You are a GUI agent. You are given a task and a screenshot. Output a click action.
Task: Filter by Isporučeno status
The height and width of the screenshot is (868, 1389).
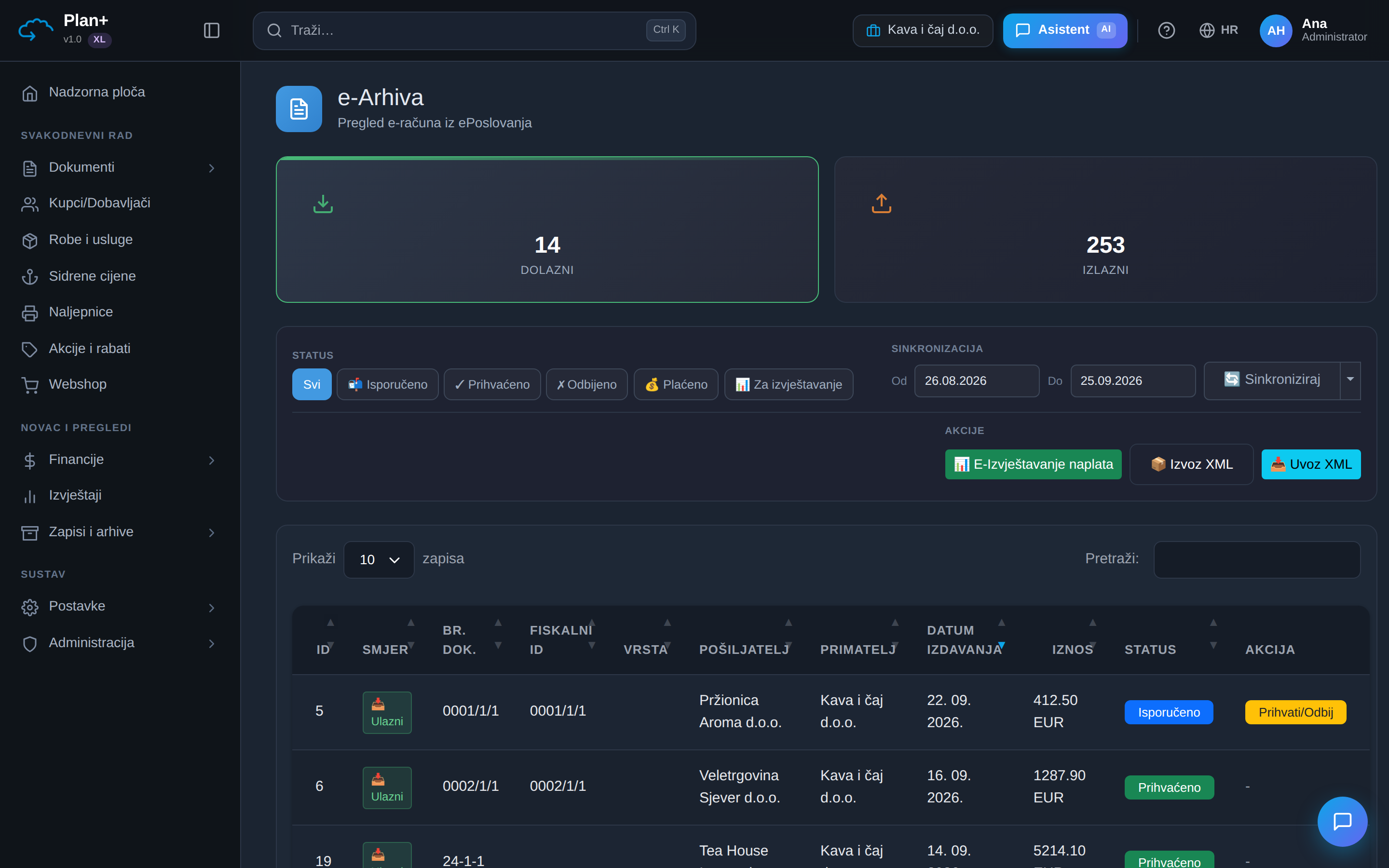click(387, 384)
